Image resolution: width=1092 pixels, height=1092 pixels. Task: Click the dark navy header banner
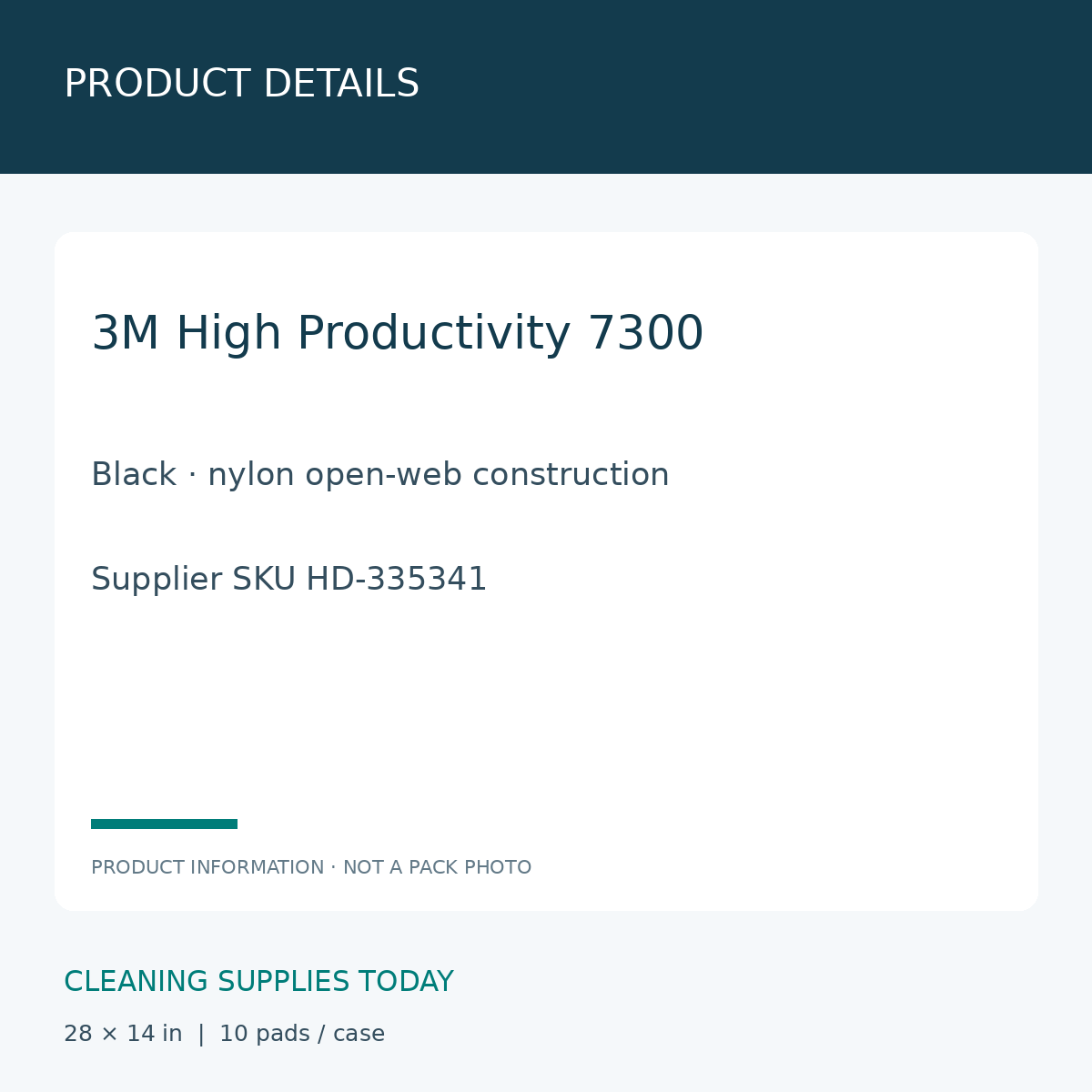pos(546,86)
